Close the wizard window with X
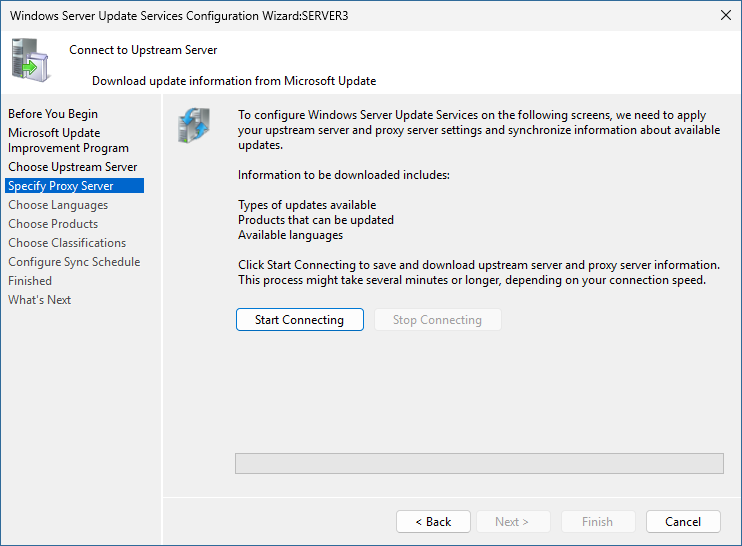Screen dimensions: 742x546 point(725,15)
